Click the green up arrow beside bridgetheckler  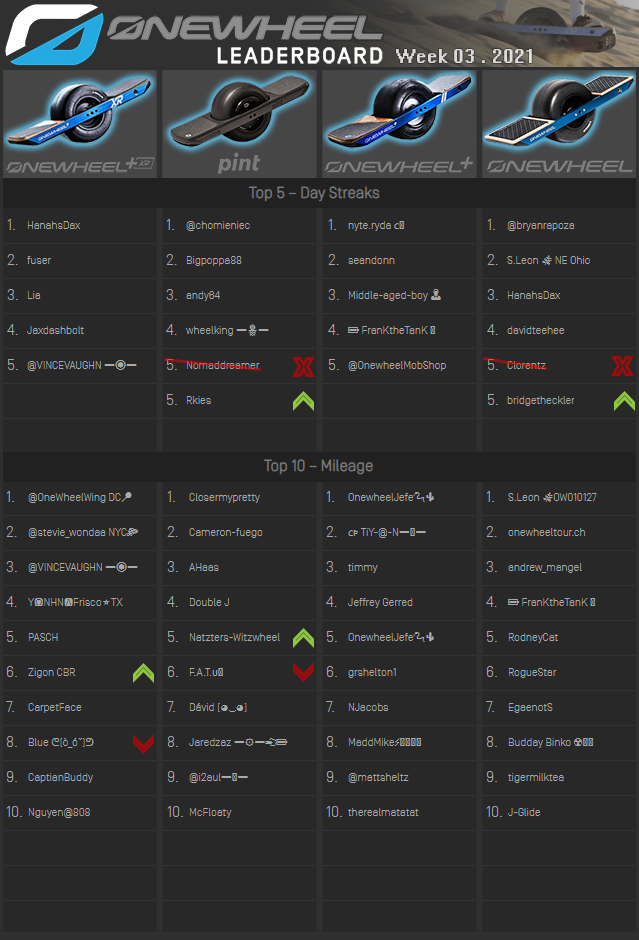click(623, 401)
